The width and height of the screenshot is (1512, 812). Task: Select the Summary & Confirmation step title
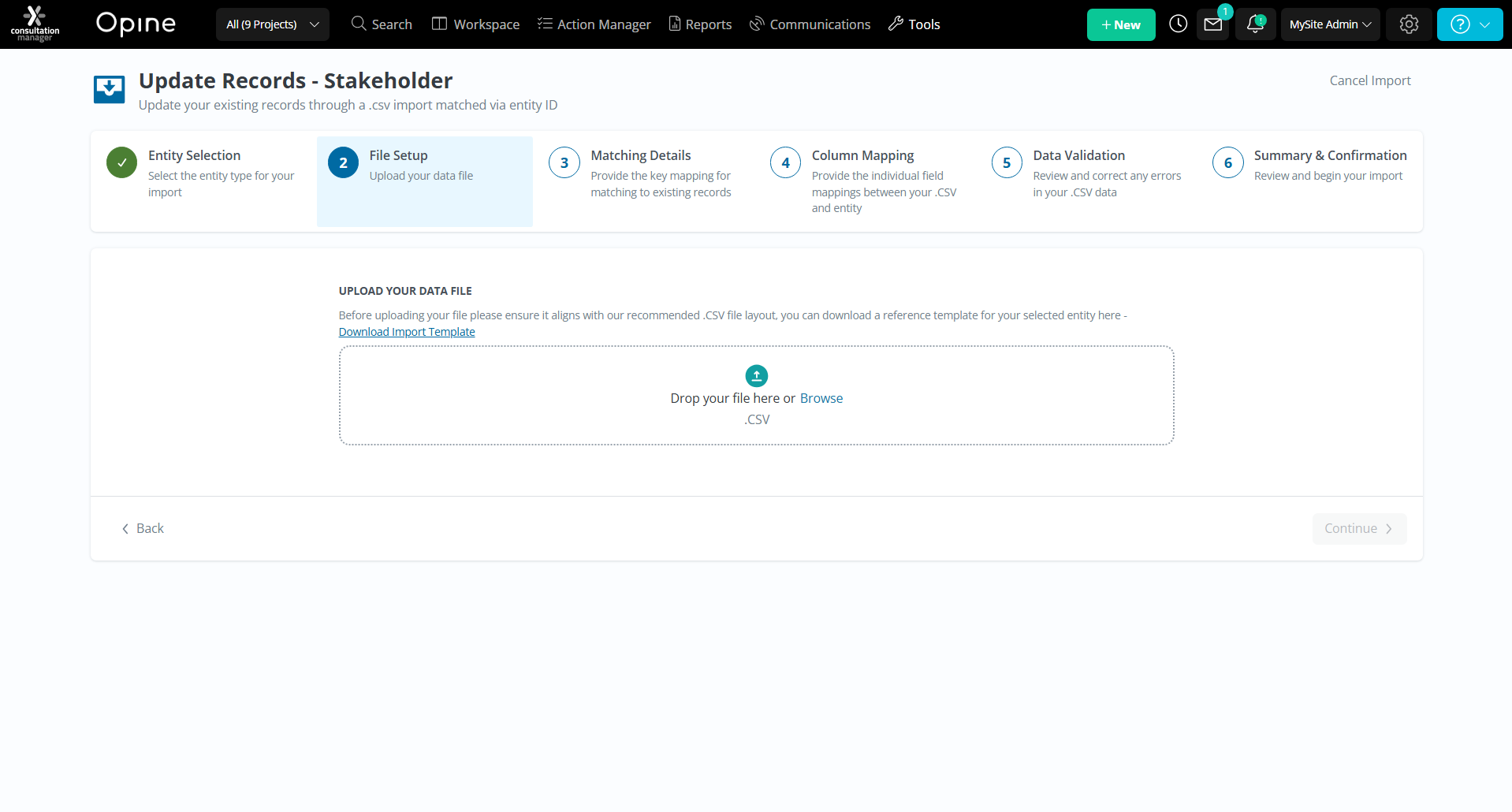pyautogui.click(x=1331, y=155)
